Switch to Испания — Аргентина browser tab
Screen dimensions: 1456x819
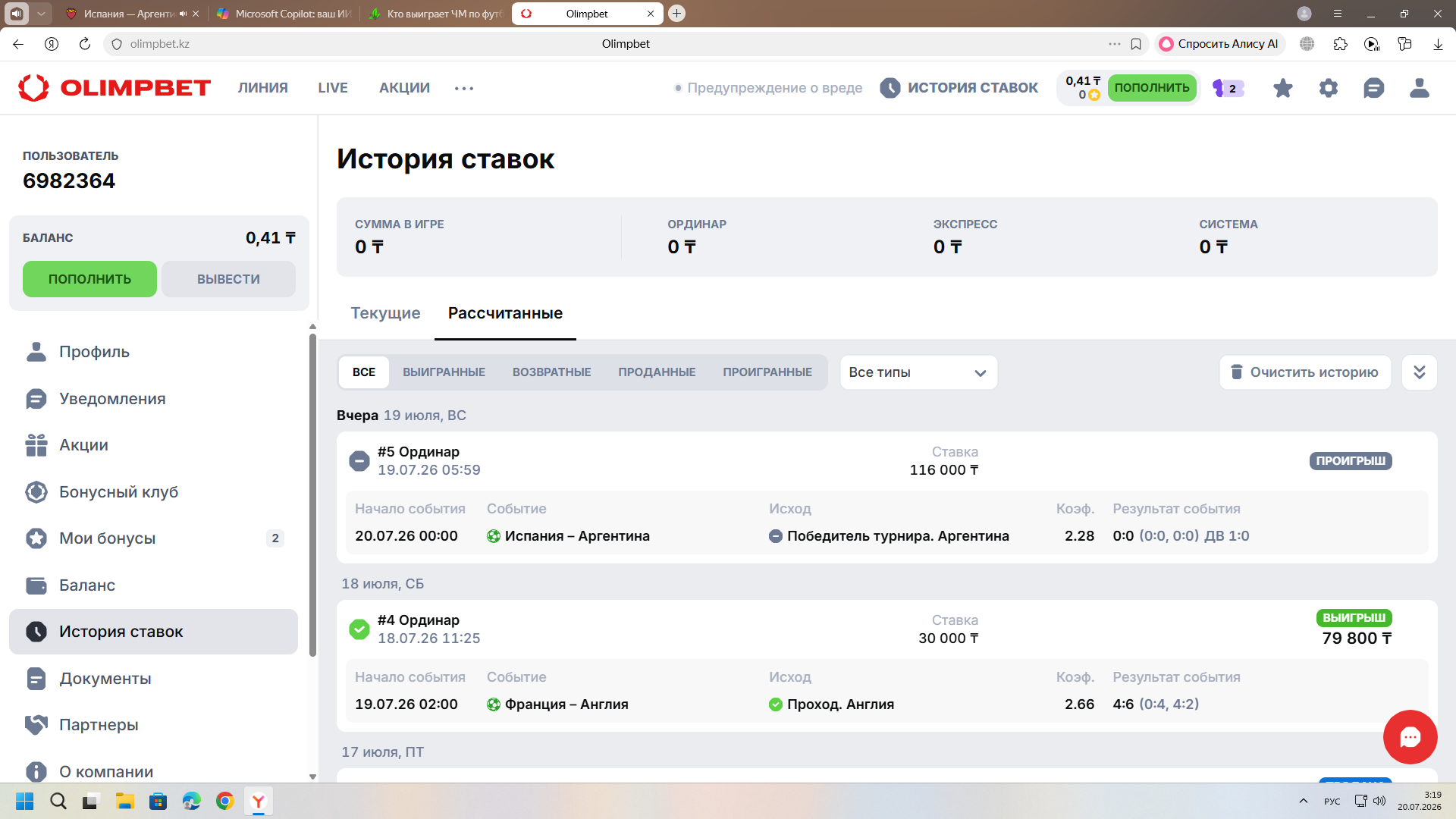133,14
